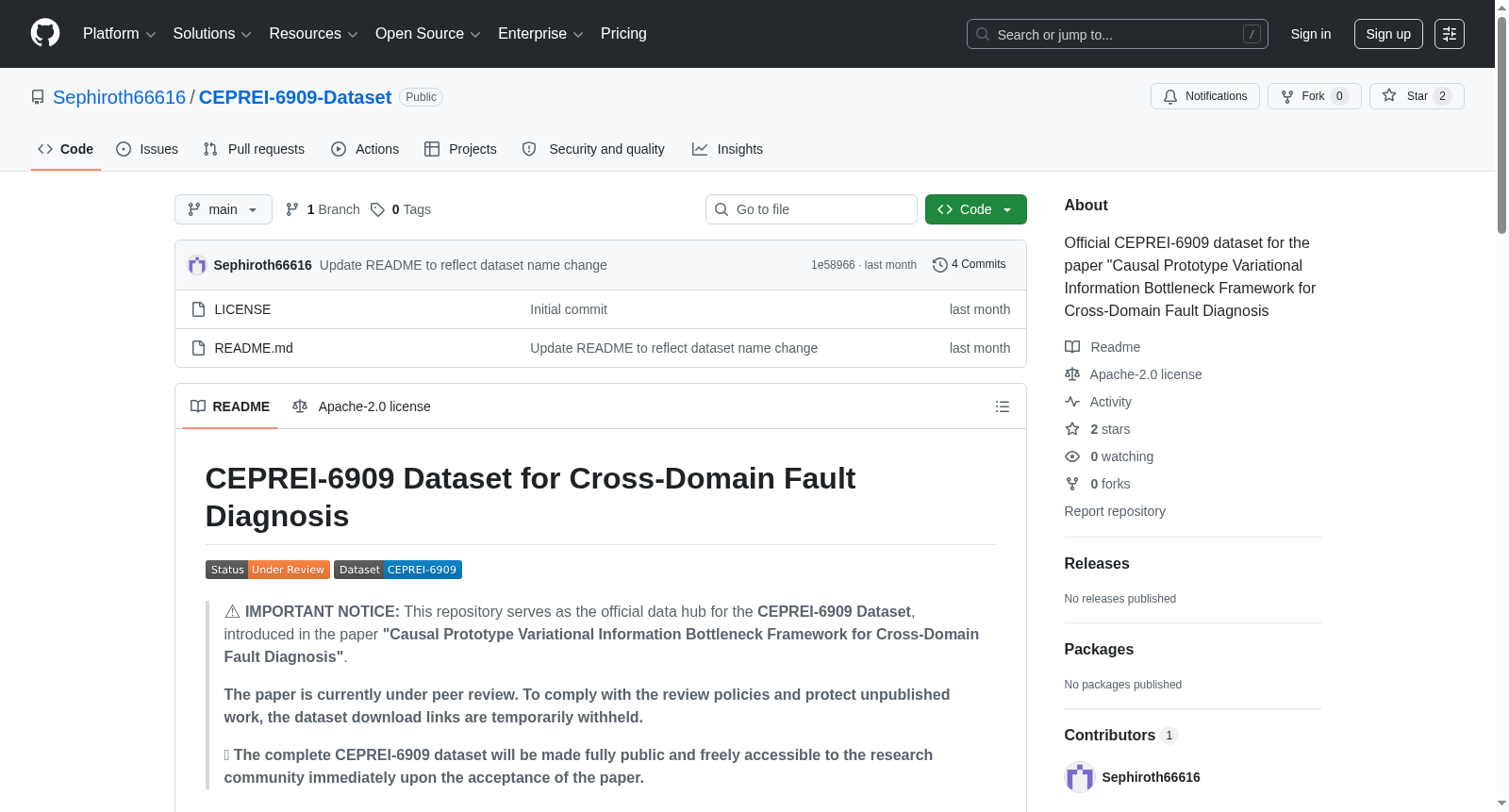Open the 1e58966 commit hash
Screen dimensions: 1509x812
click(833, 265)
